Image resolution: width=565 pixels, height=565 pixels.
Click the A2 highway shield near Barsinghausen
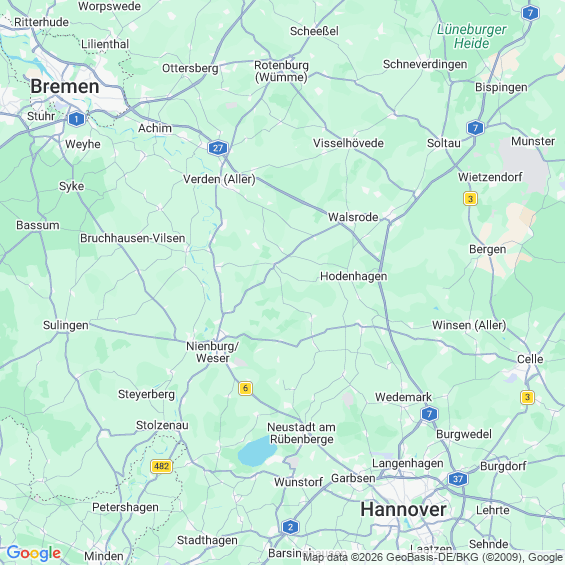(x=290, y=527)
